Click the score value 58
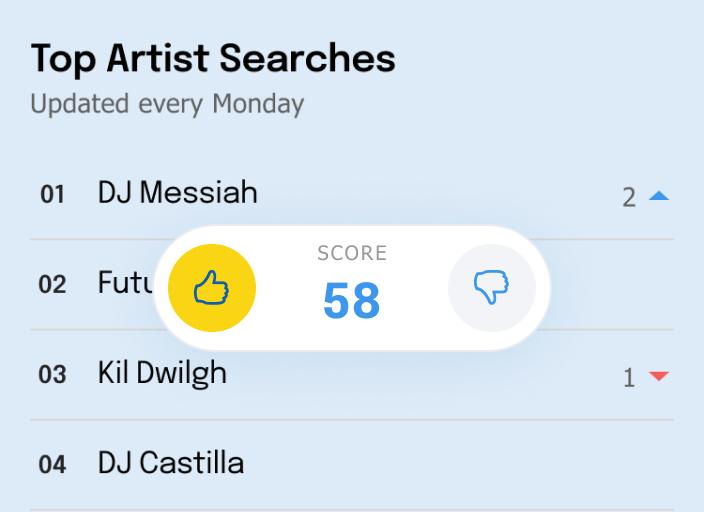This screenshot has width=704, height=512. (352, 300)
